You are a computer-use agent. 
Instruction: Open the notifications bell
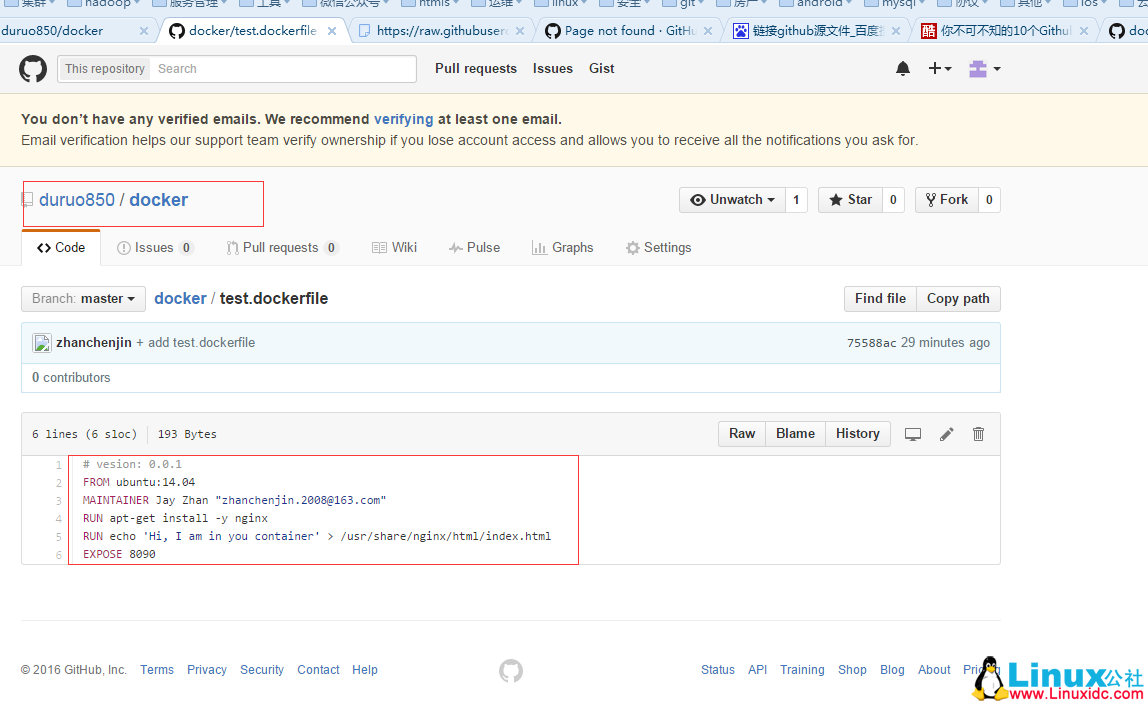click(x=902, y=68)
